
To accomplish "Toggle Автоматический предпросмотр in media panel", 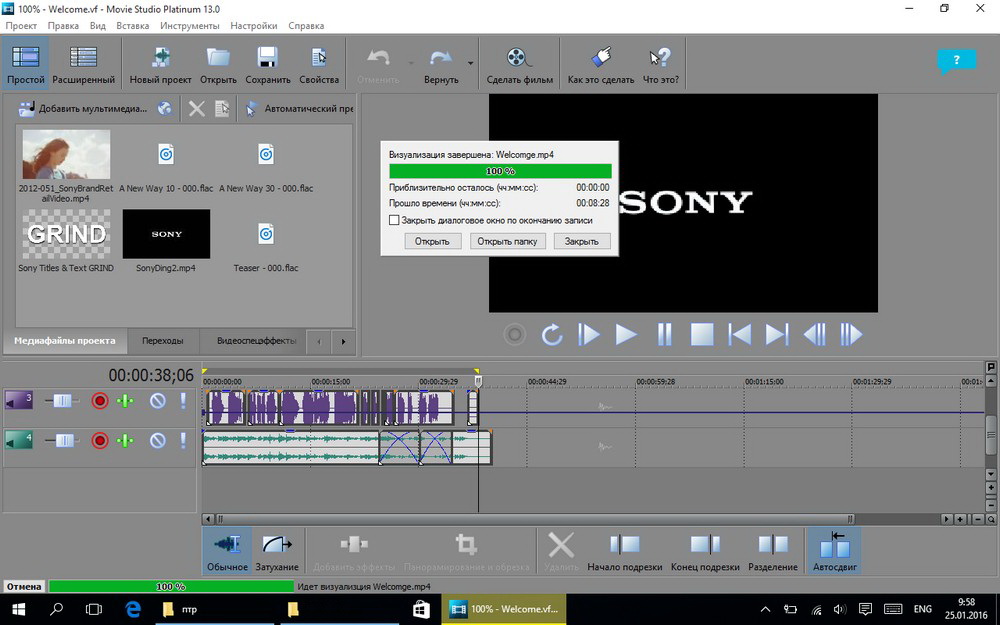I will [x=300, y=108].
